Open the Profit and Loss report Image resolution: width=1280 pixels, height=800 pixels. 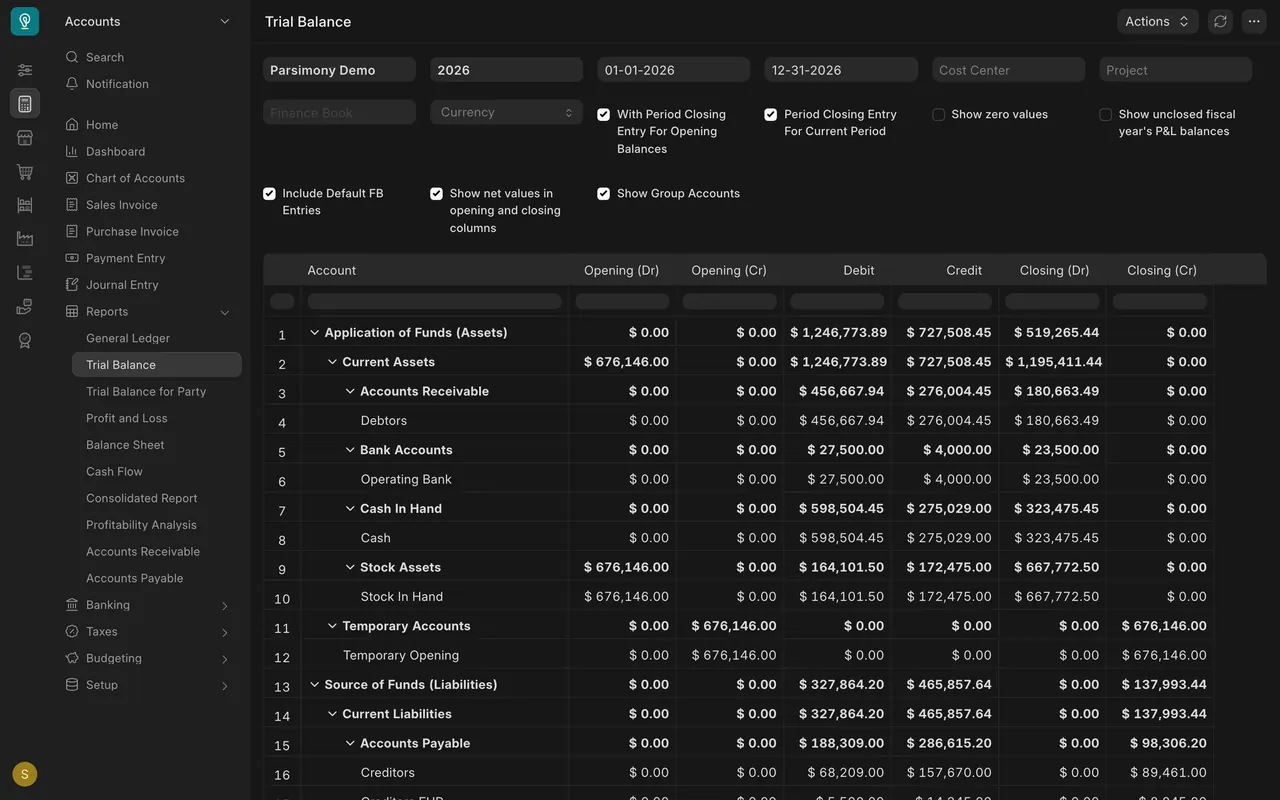coord(127,418)
